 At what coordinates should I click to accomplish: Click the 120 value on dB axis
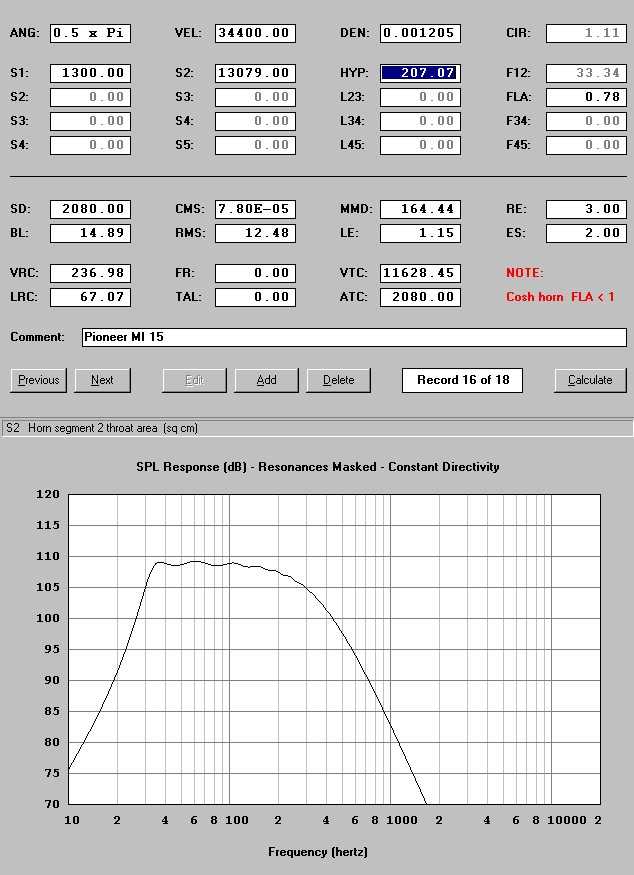(x=48, y=494)
